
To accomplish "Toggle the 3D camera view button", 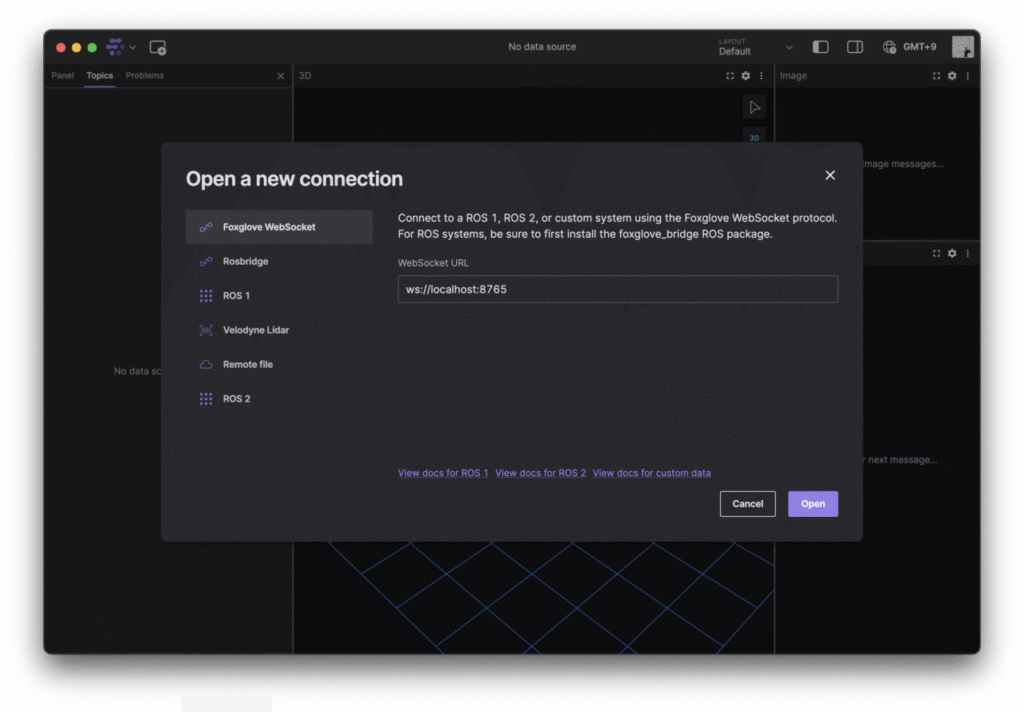I will tap(754, 138).
